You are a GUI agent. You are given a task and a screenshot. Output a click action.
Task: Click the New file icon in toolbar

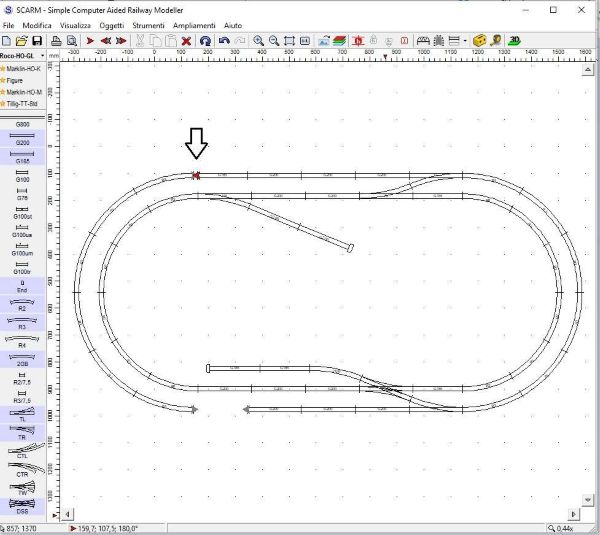(7, 40)
